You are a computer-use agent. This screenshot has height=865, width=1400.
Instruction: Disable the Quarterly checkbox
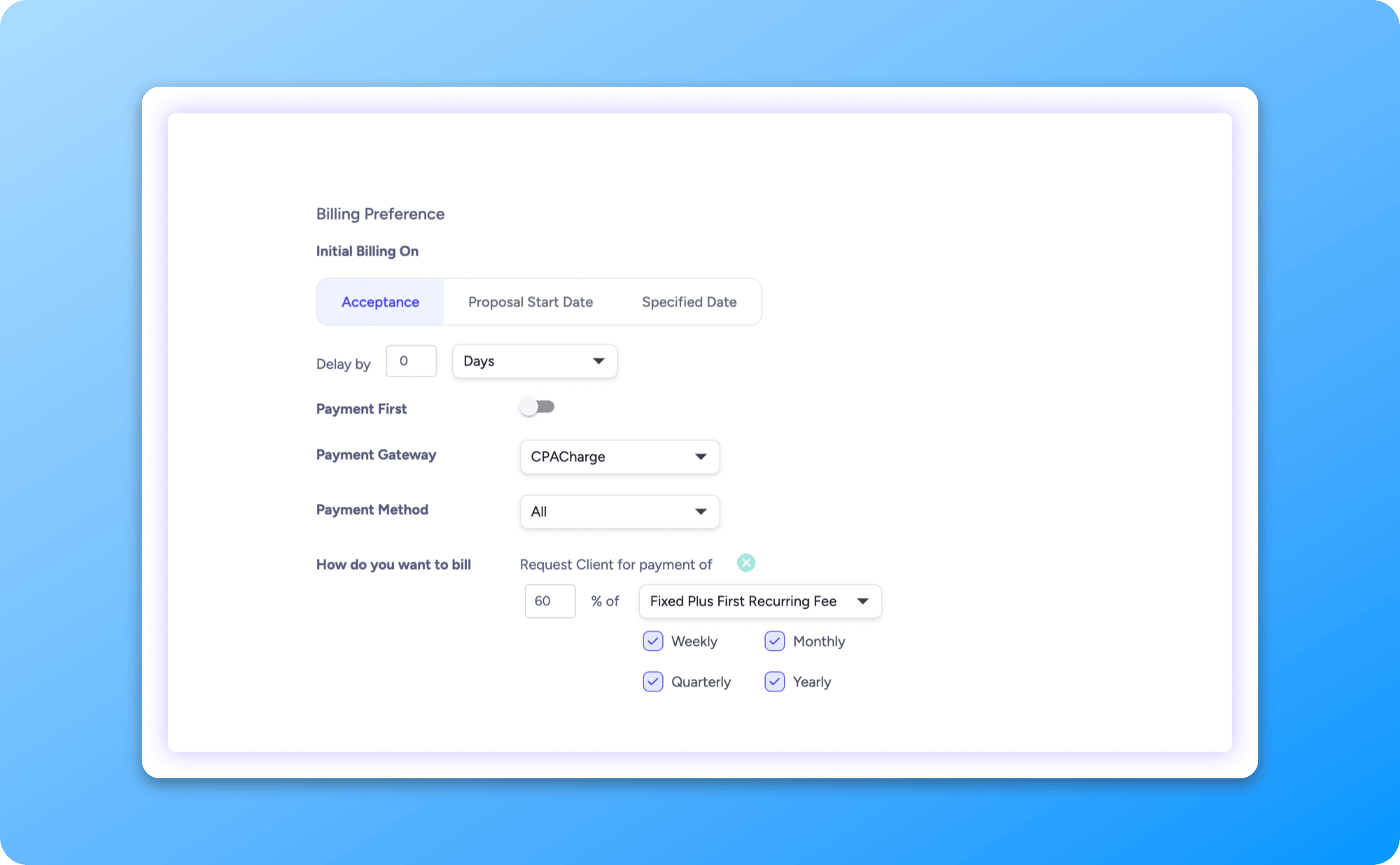tap(652, 681)
